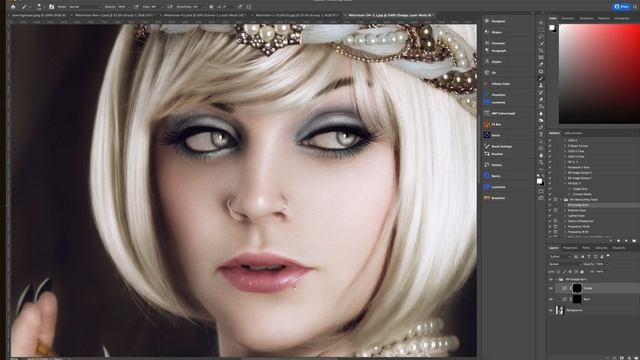Open the brush preset picker
This screenshot has height=360, width=640.
coord(39,7)
